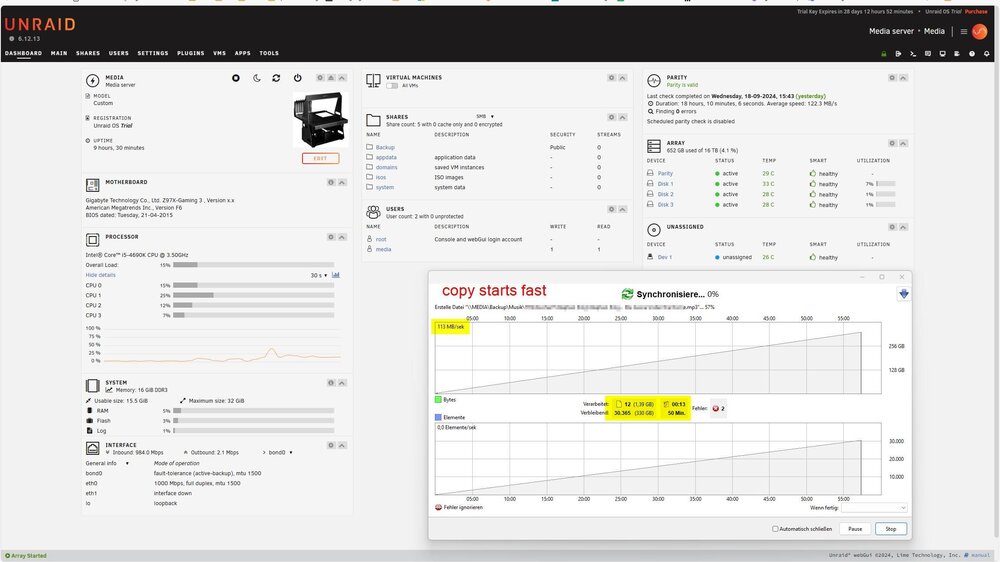
Task: Open the Wenn fertig dropdown
Action: 874,508
